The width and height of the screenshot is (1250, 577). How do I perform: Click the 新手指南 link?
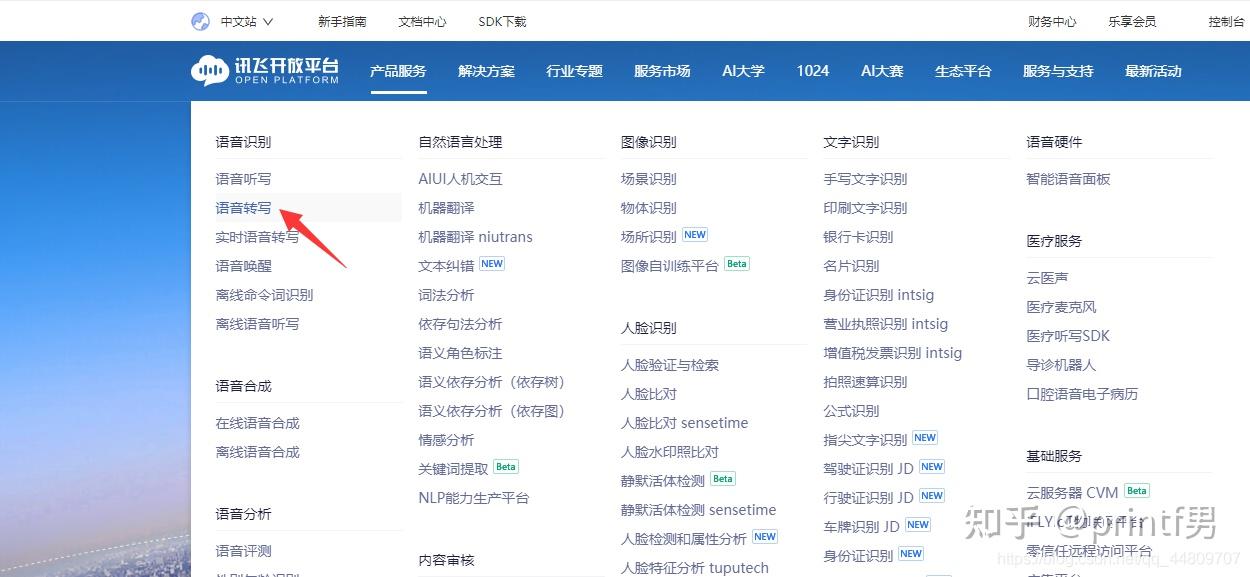[342, 21]
